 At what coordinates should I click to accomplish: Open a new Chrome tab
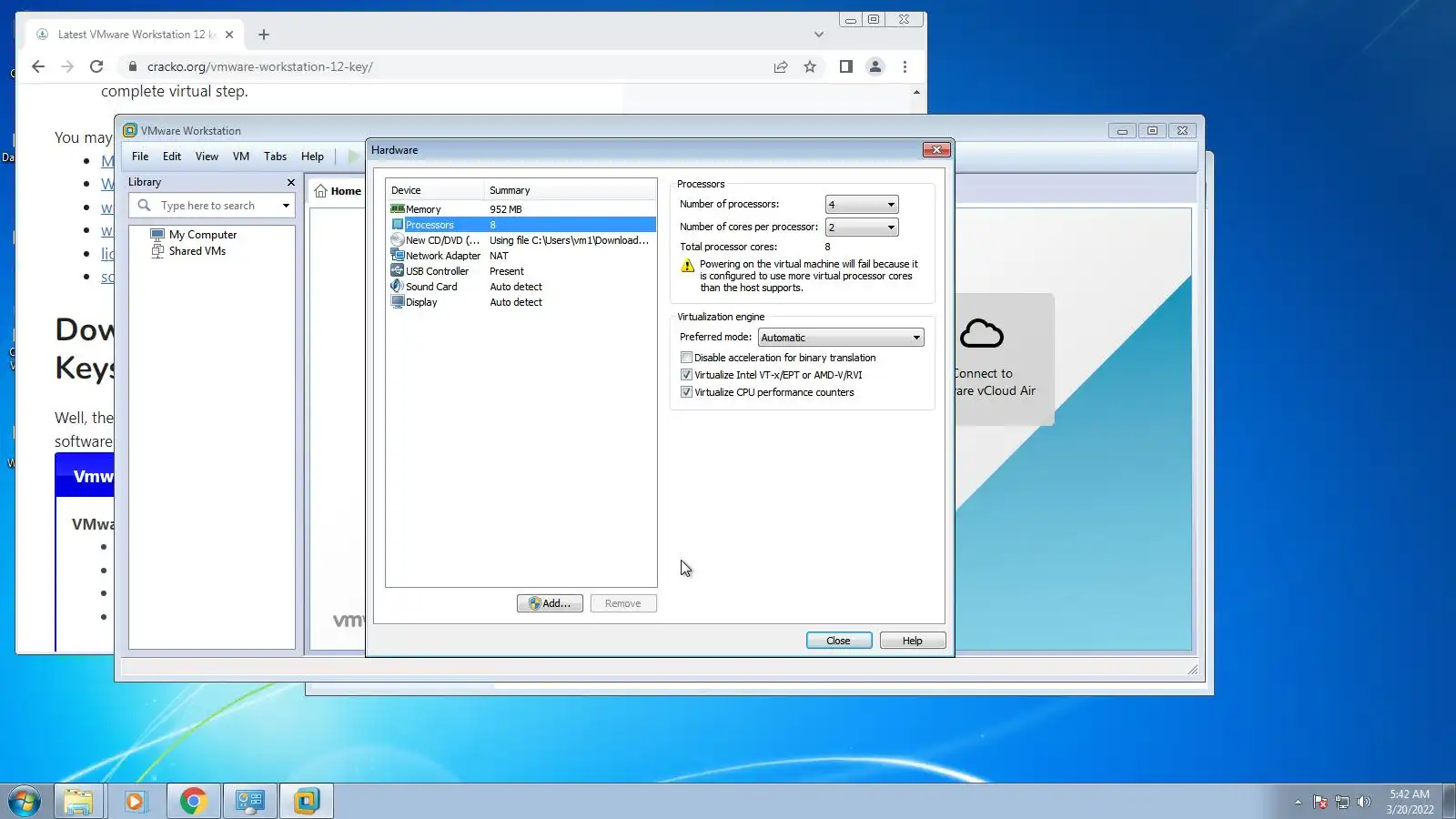point(264,35)
